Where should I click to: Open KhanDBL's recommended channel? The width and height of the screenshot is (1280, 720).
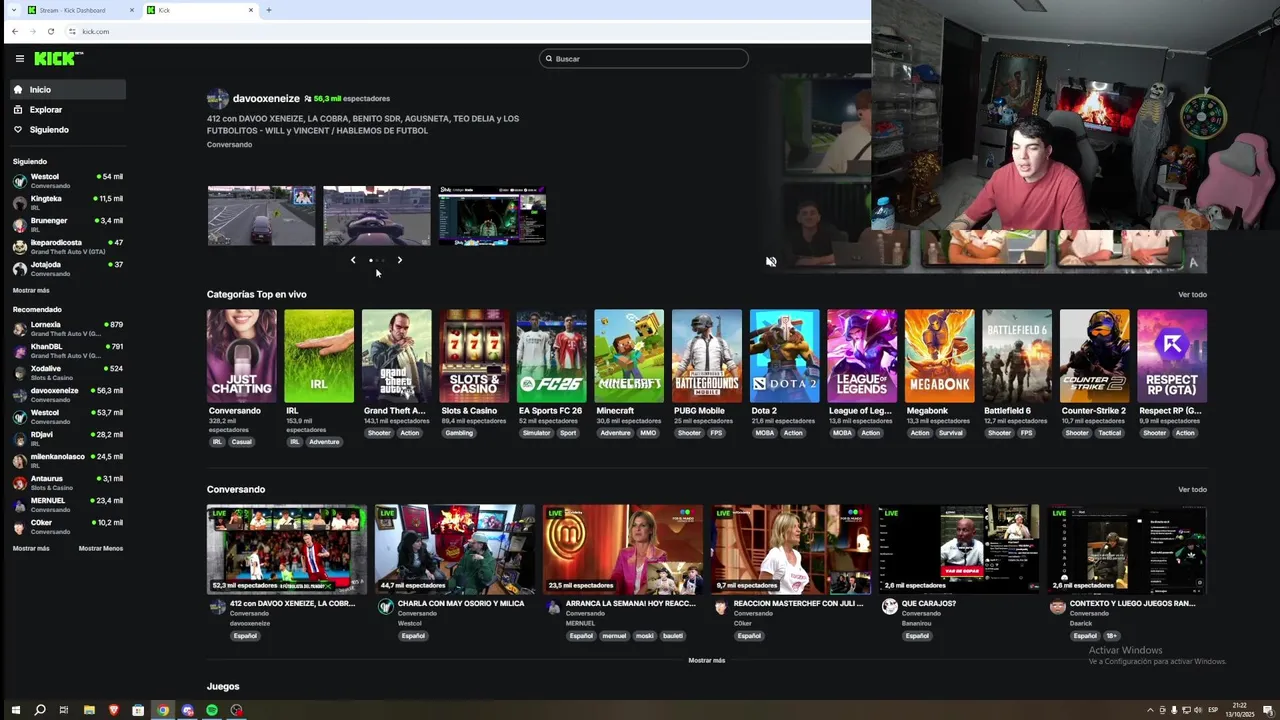pyautogui.click(x=68, y=350)
